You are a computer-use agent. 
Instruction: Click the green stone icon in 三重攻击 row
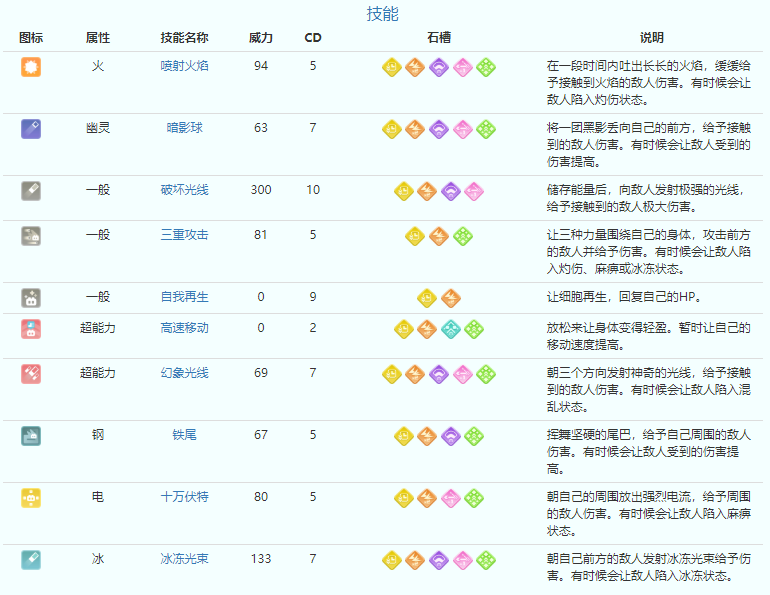tap(463, 236)
